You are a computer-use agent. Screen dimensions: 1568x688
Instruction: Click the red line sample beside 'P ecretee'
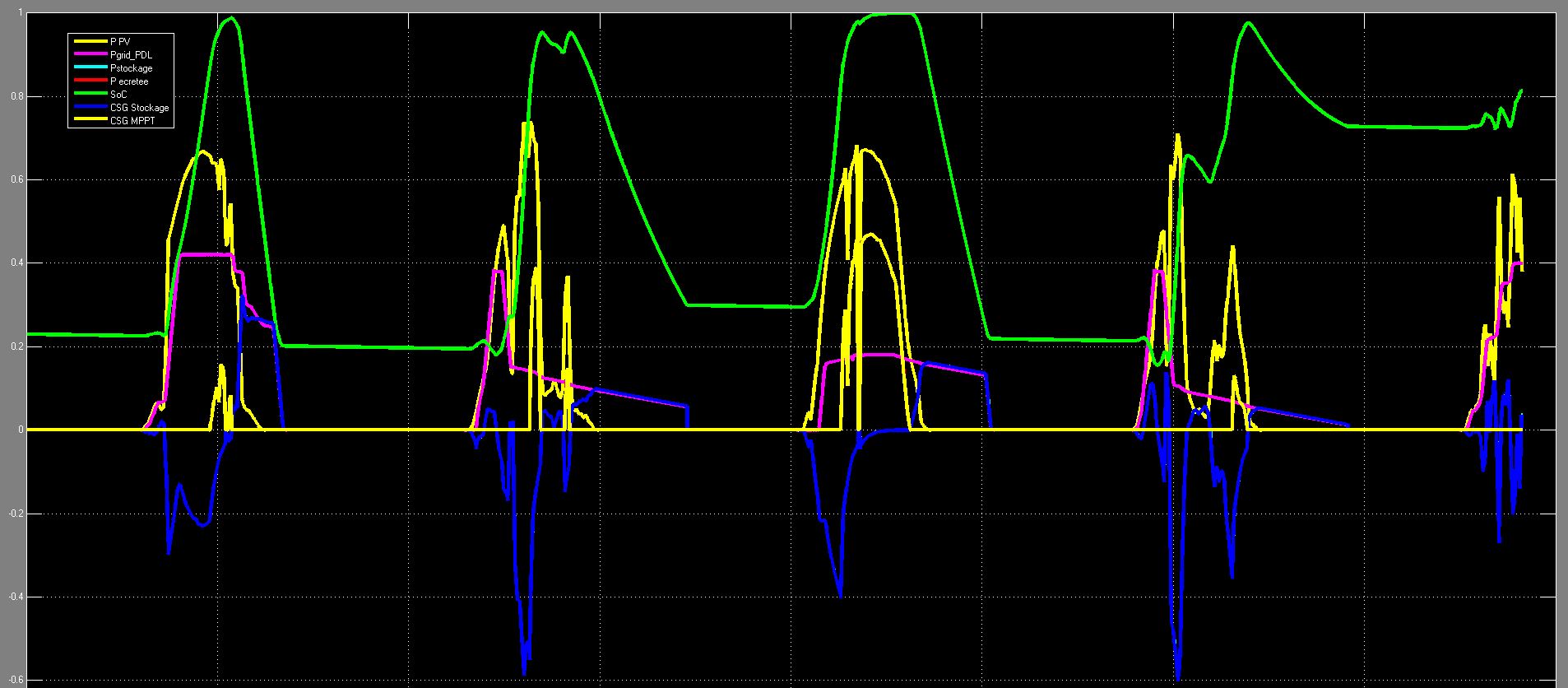coord(90,81)
